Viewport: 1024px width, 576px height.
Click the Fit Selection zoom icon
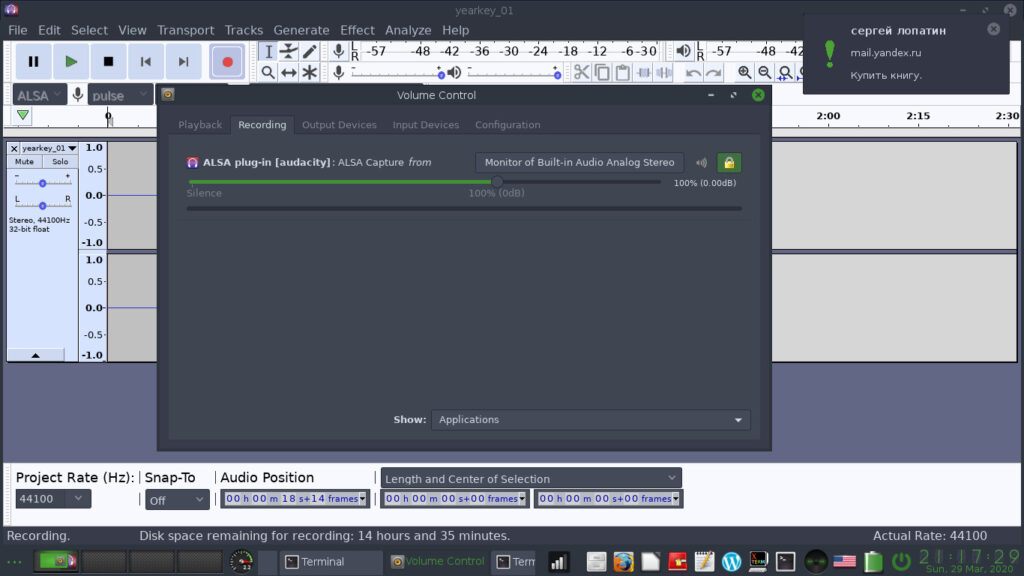point(785,72)
